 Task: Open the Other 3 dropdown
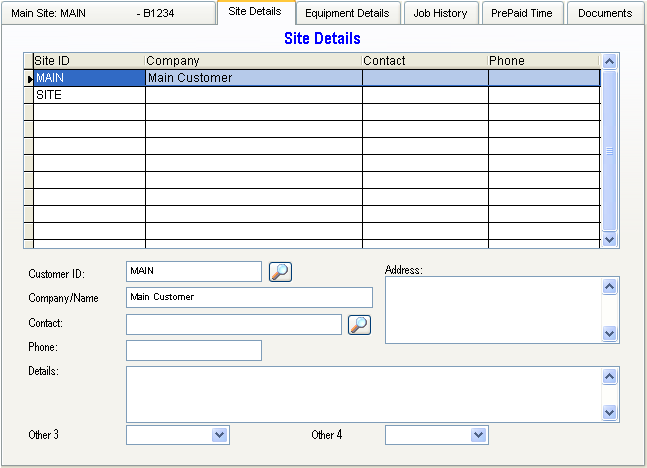point(220,435)
